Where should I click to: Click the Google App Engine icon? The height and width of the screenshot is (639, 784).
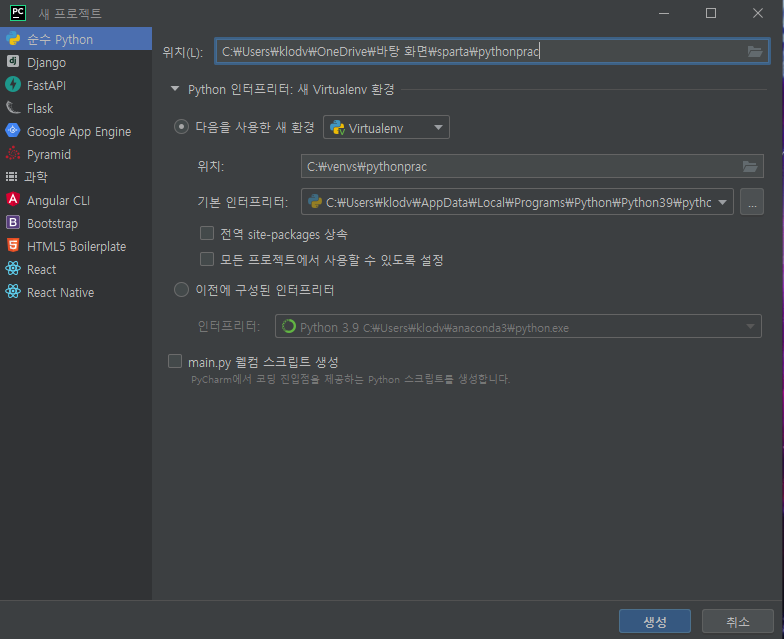click(13, 130)
